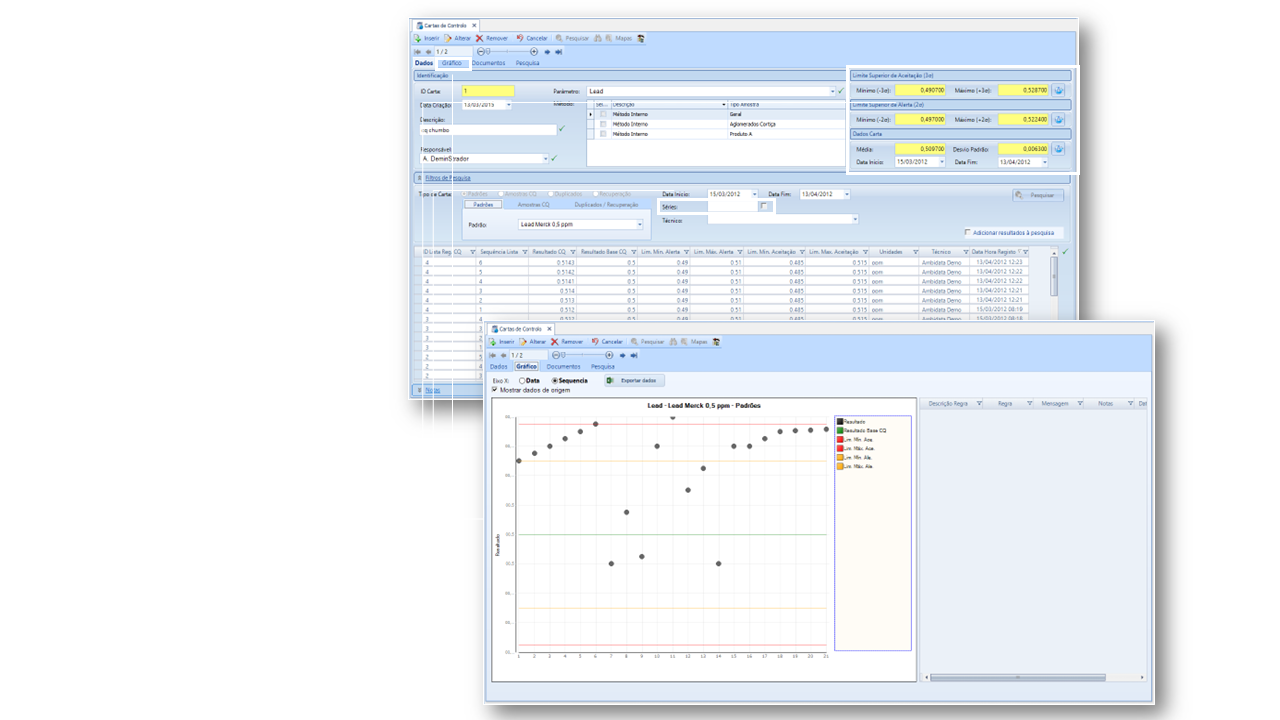Viewport: 1280px width, 720px height.
Task: Click Cancelar undo icon in the chart window
Action: (x=595, y=342)
